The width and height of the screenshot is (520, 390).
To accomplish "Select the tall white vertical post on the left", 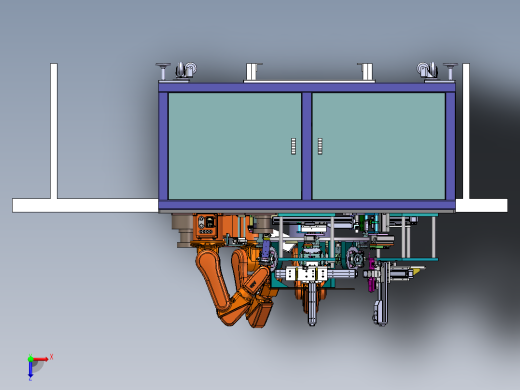I will 54,131.
